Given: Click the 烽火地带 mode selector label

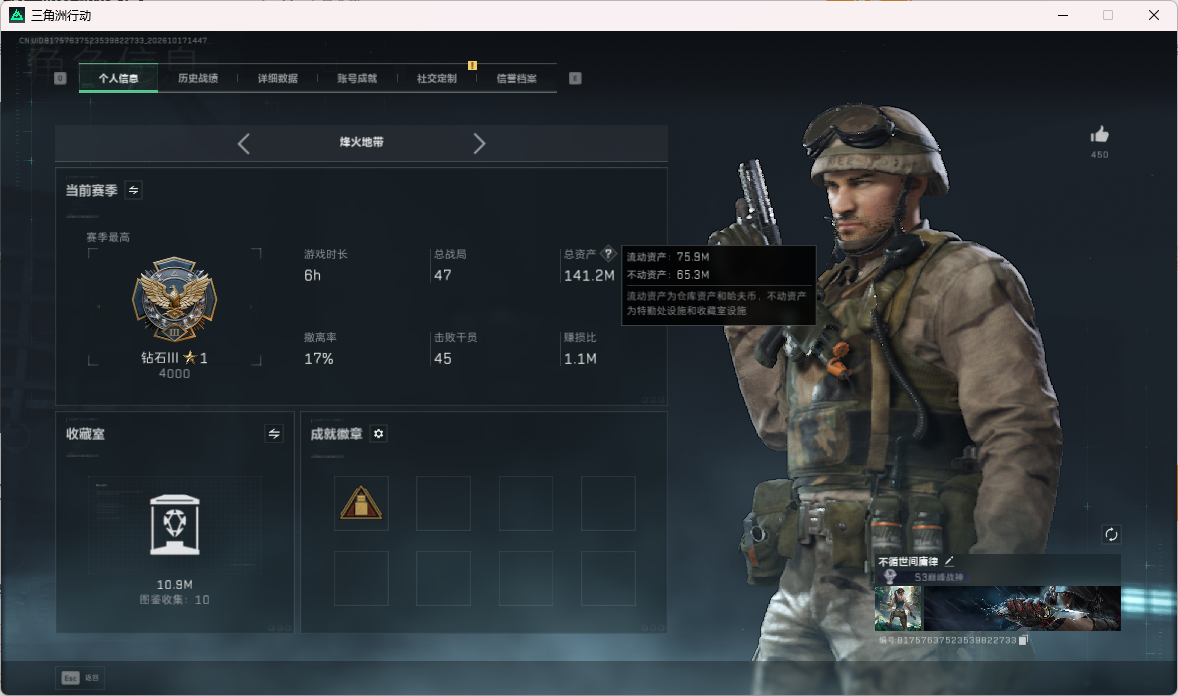Looking at the screenshot, I should point(361,142).
